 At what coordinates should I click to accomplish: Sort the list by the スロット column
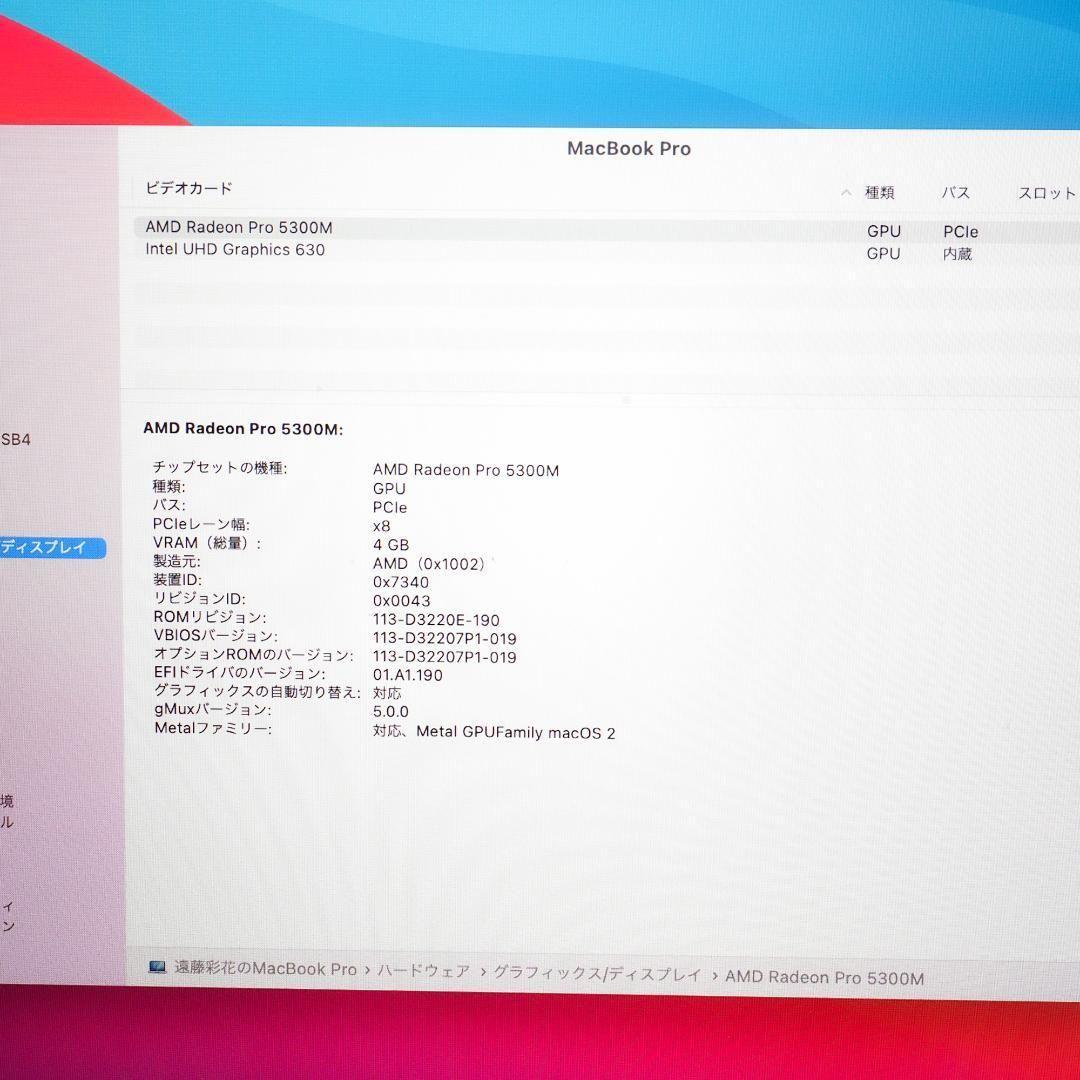click(1046, 193)
